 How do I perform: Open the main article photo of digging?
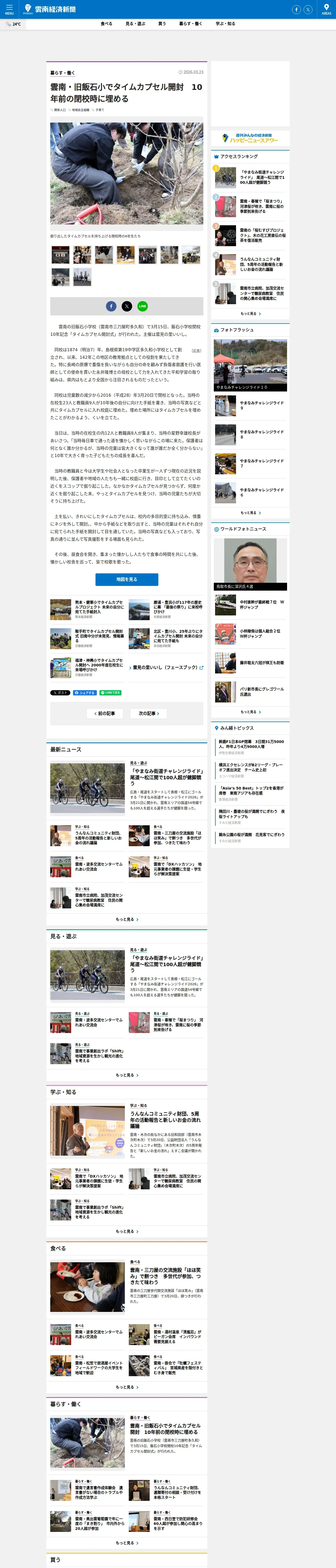coord(127,174)
